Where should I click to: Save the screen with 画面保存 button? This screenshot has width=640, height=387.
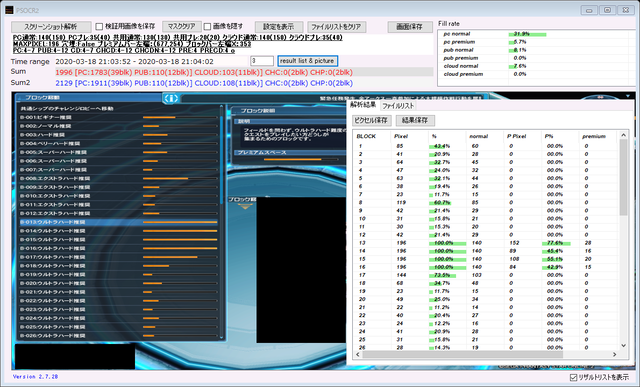click(410, 27)
